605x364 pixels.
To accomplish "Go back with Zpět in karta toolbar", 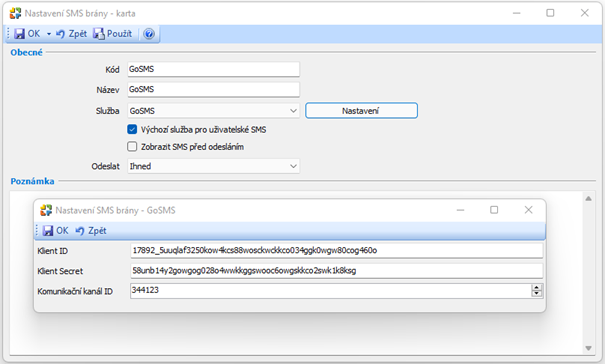I will pyautogui.click(x=71, y=34).
